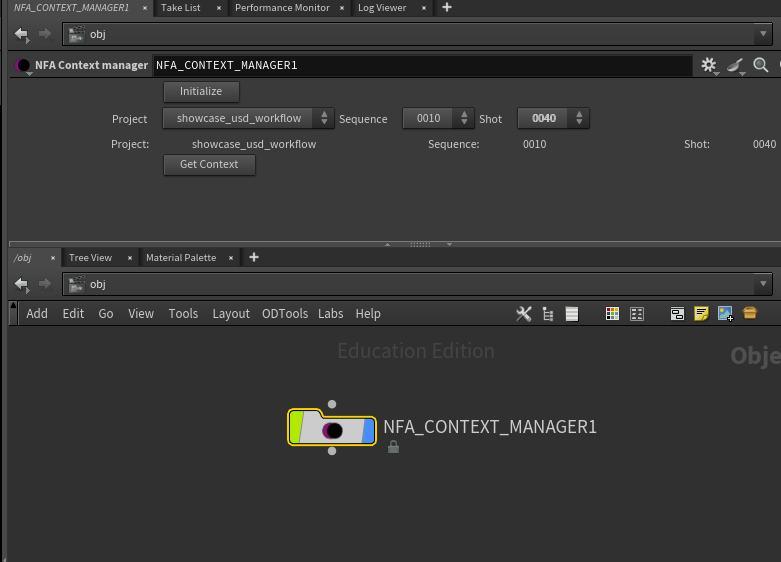Click the search magnifier icon in parameter pane
This screenshot has width=781, height=562.
click(x=761, y=65)
